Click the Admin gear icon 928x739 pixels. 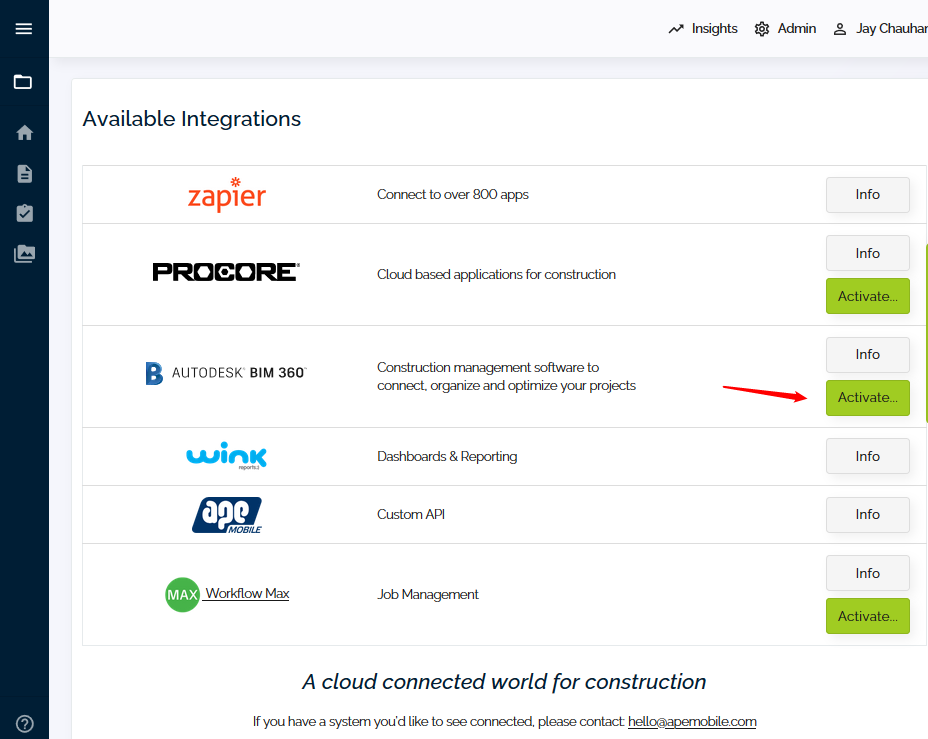point(762,28)
